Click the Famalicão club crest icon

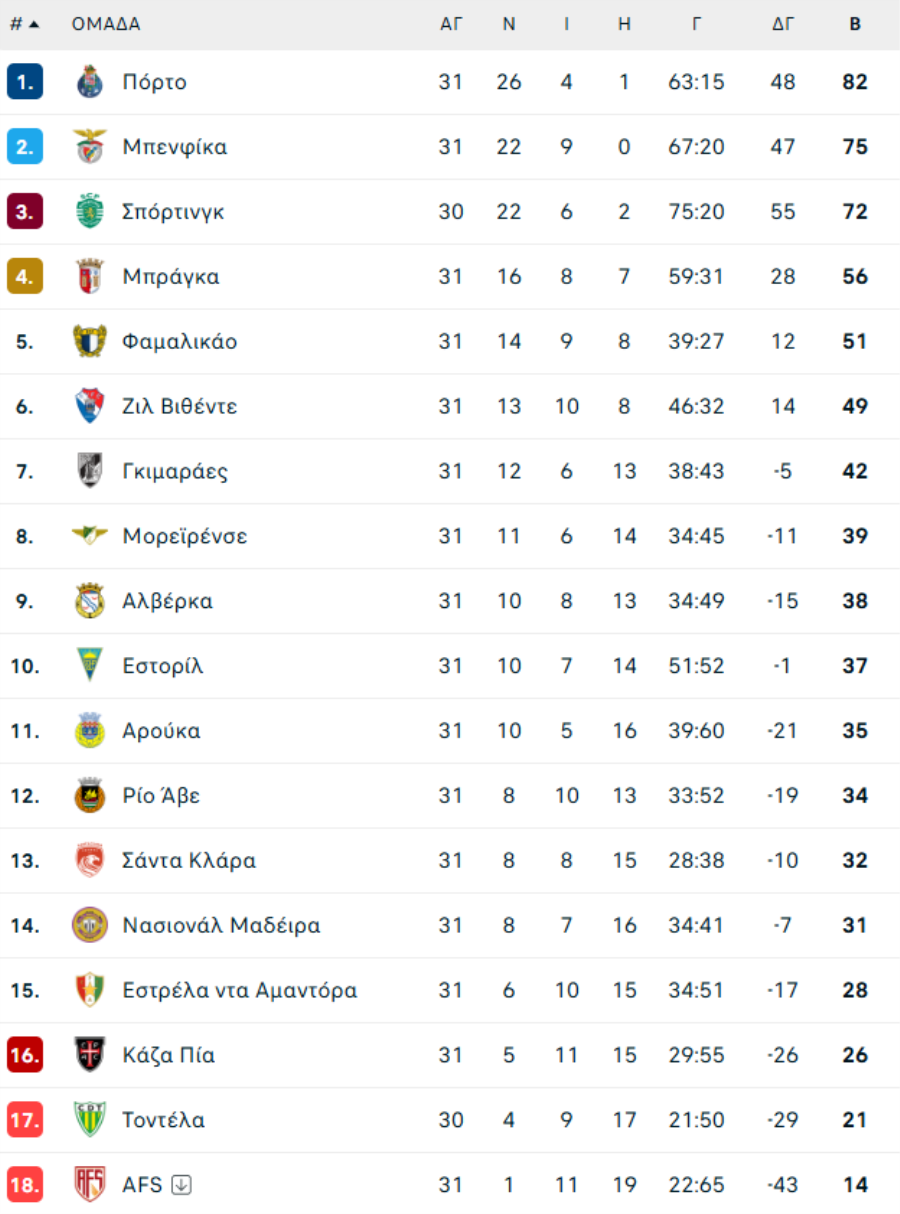pos(90,341)
